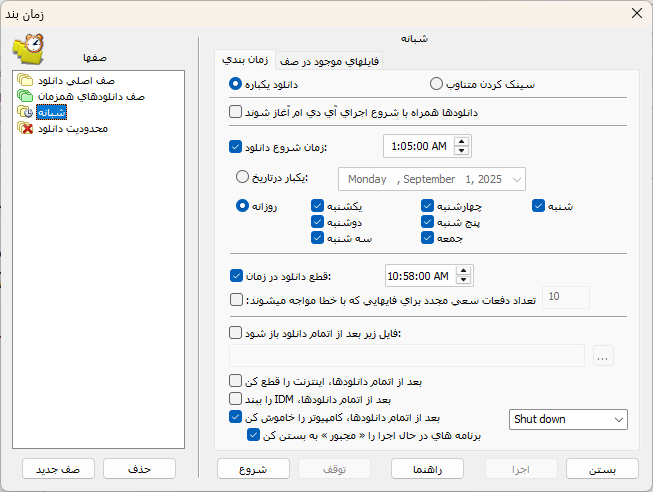Image resolution: width=653 pixels, height=492 pixels.
Task: Switch to the زمان بندی tab
Action: [x=245, y=60]
